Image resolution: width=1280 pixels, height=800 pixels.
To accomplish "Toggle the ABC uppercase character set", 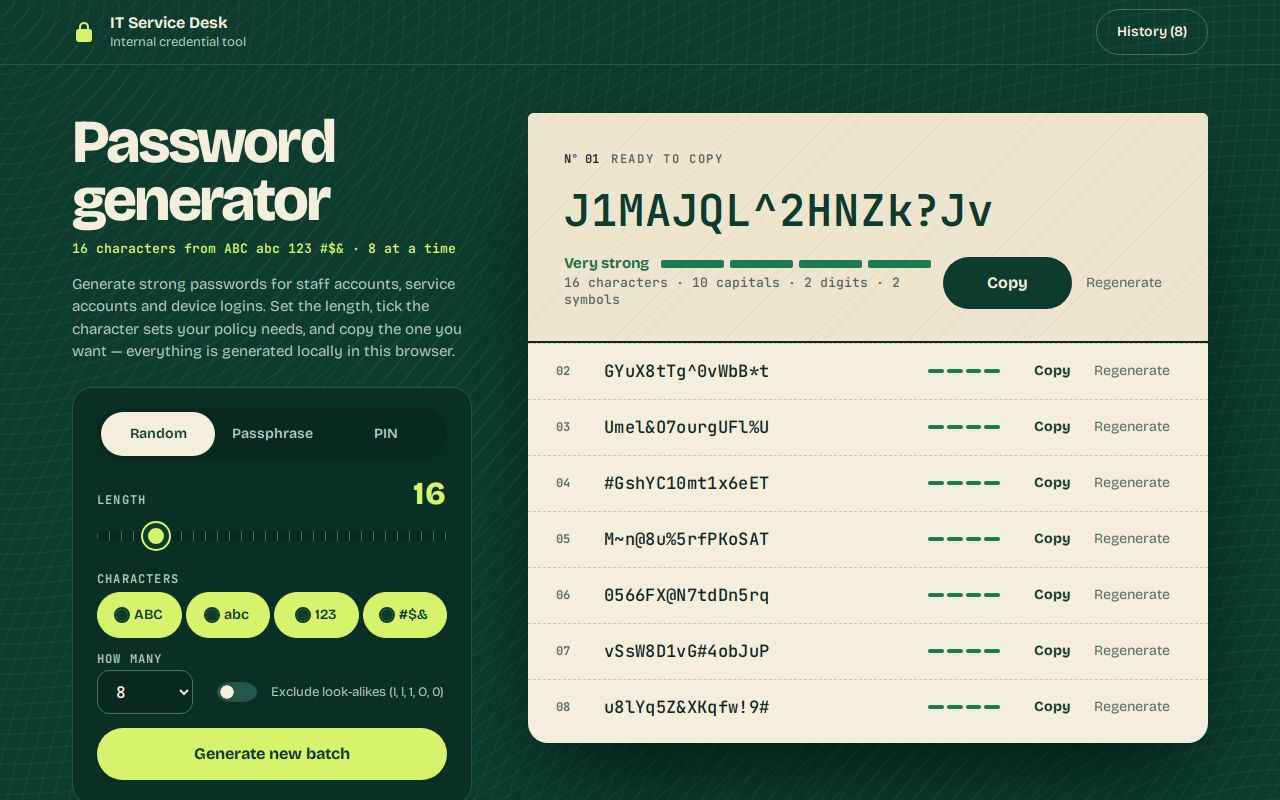I will click(139, 615).
